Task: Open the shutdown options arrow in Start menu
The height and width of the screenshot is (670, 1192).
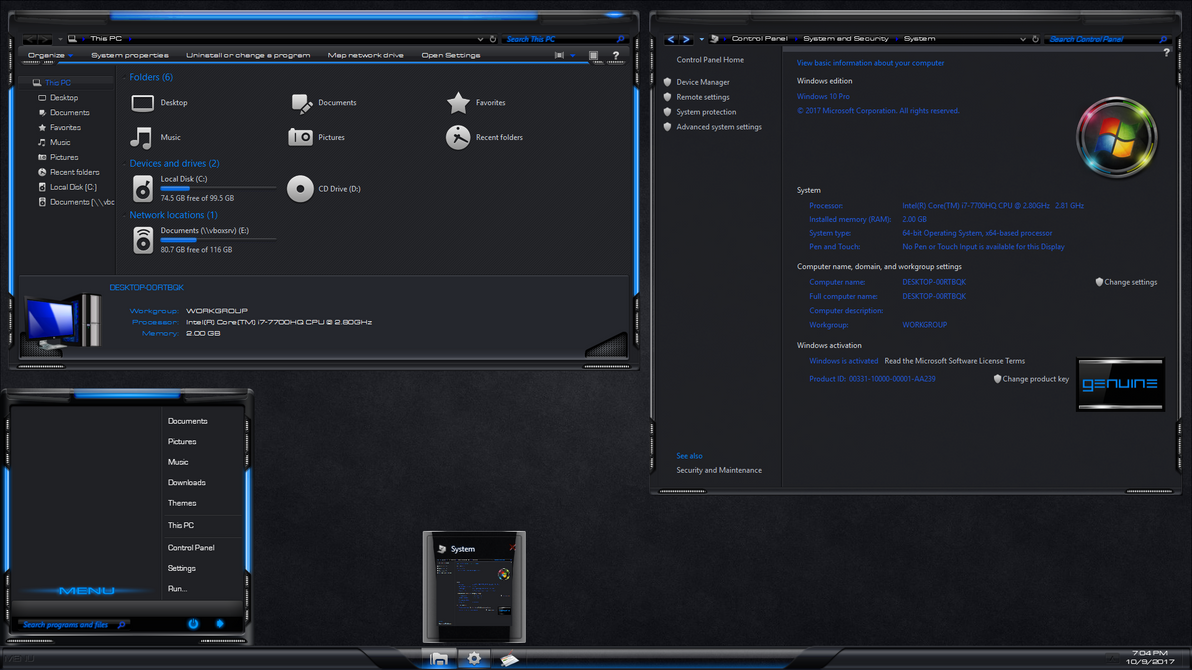Action: [x=220, y=624]
